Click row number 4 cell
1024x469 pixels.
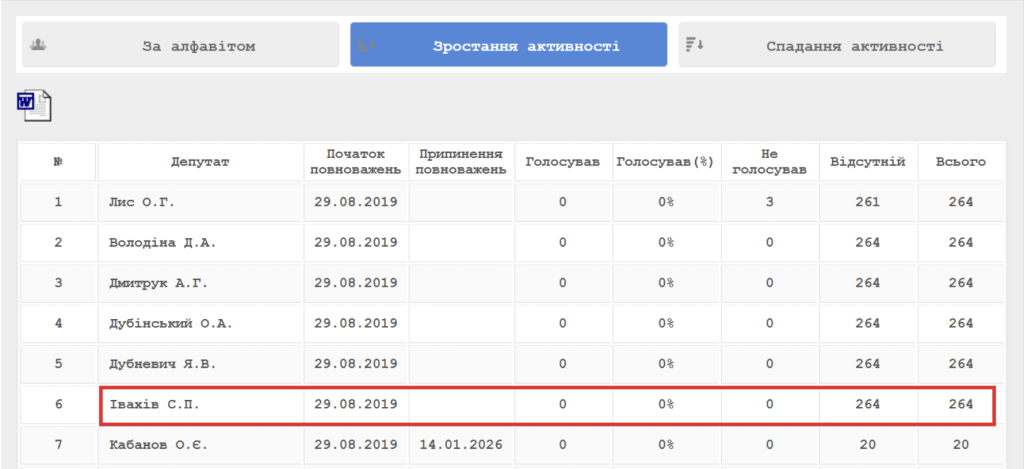click(58, 323)
